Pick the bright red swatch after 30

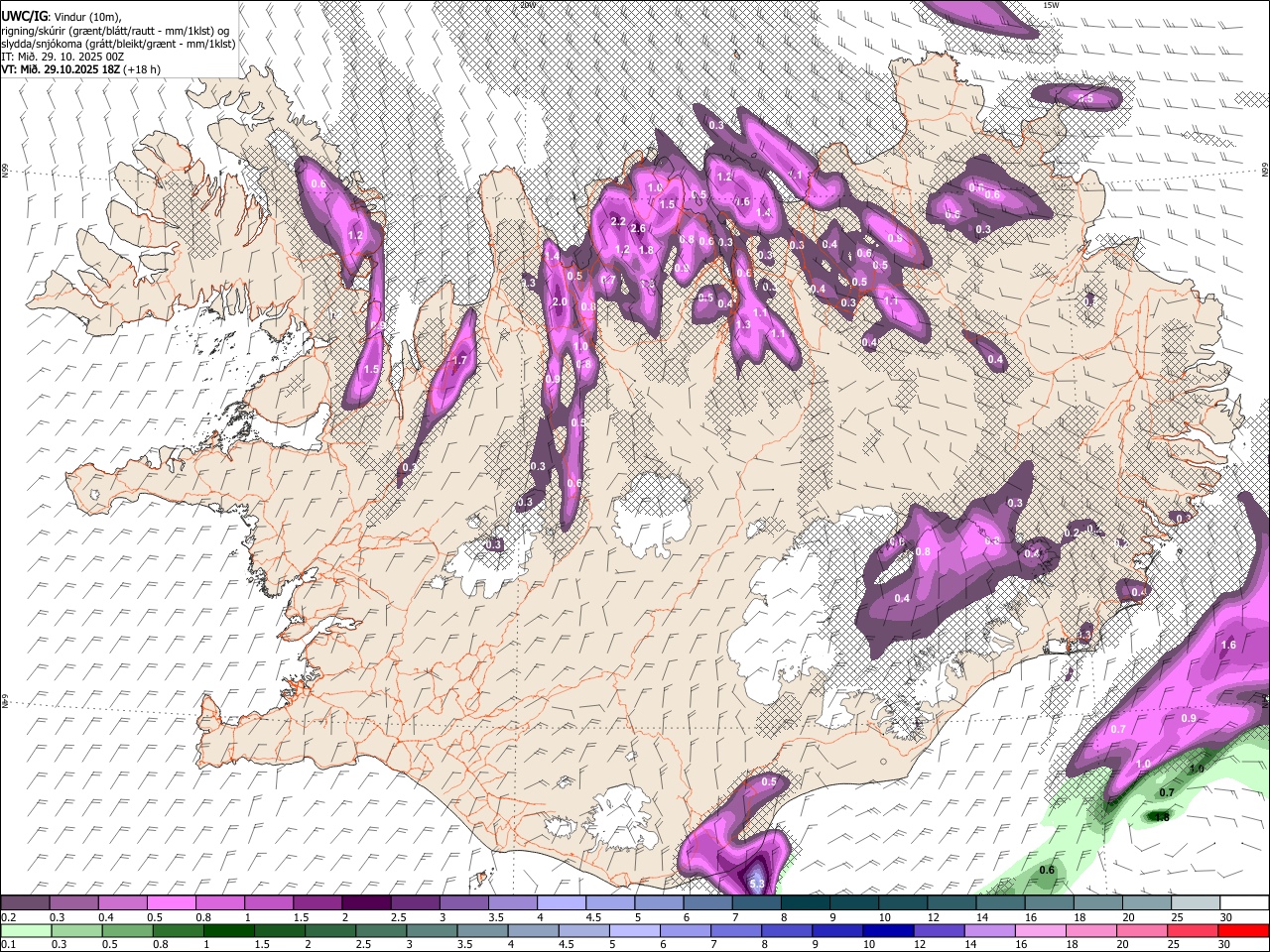(1242, 930)
